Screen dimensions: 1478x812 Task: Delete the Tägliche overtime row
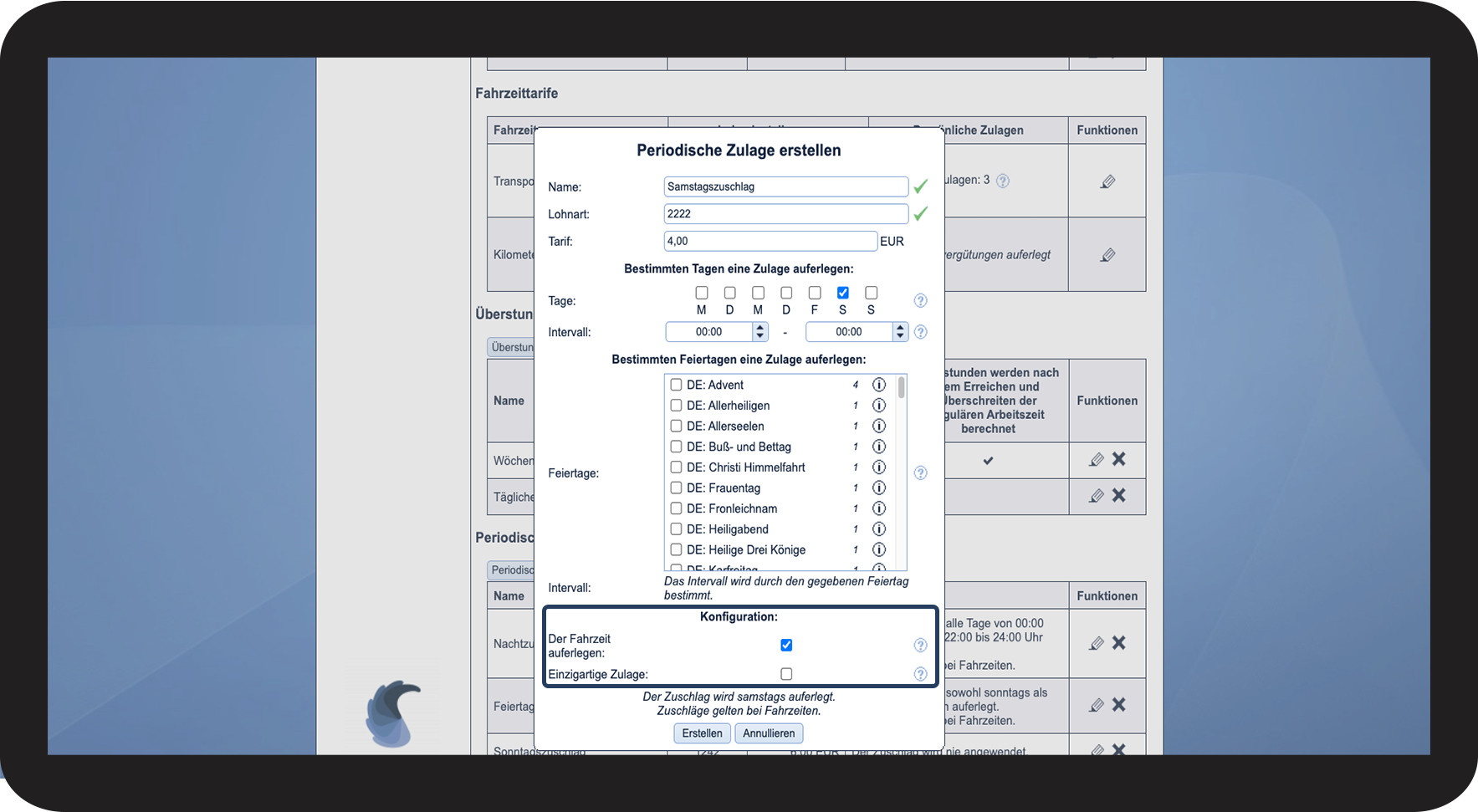tap(1119, 495)
